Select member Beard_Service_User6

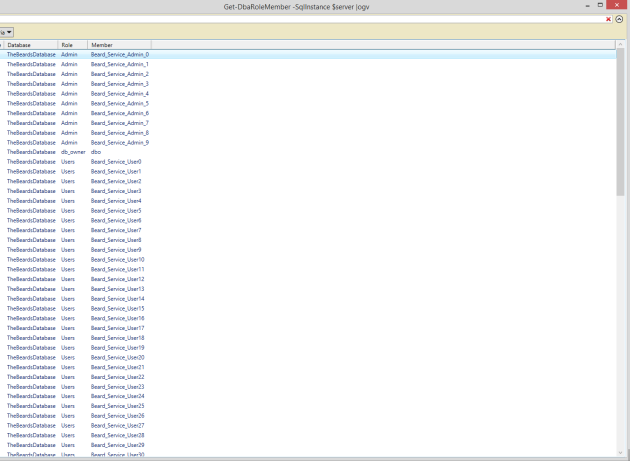click(x=116, y=221)
